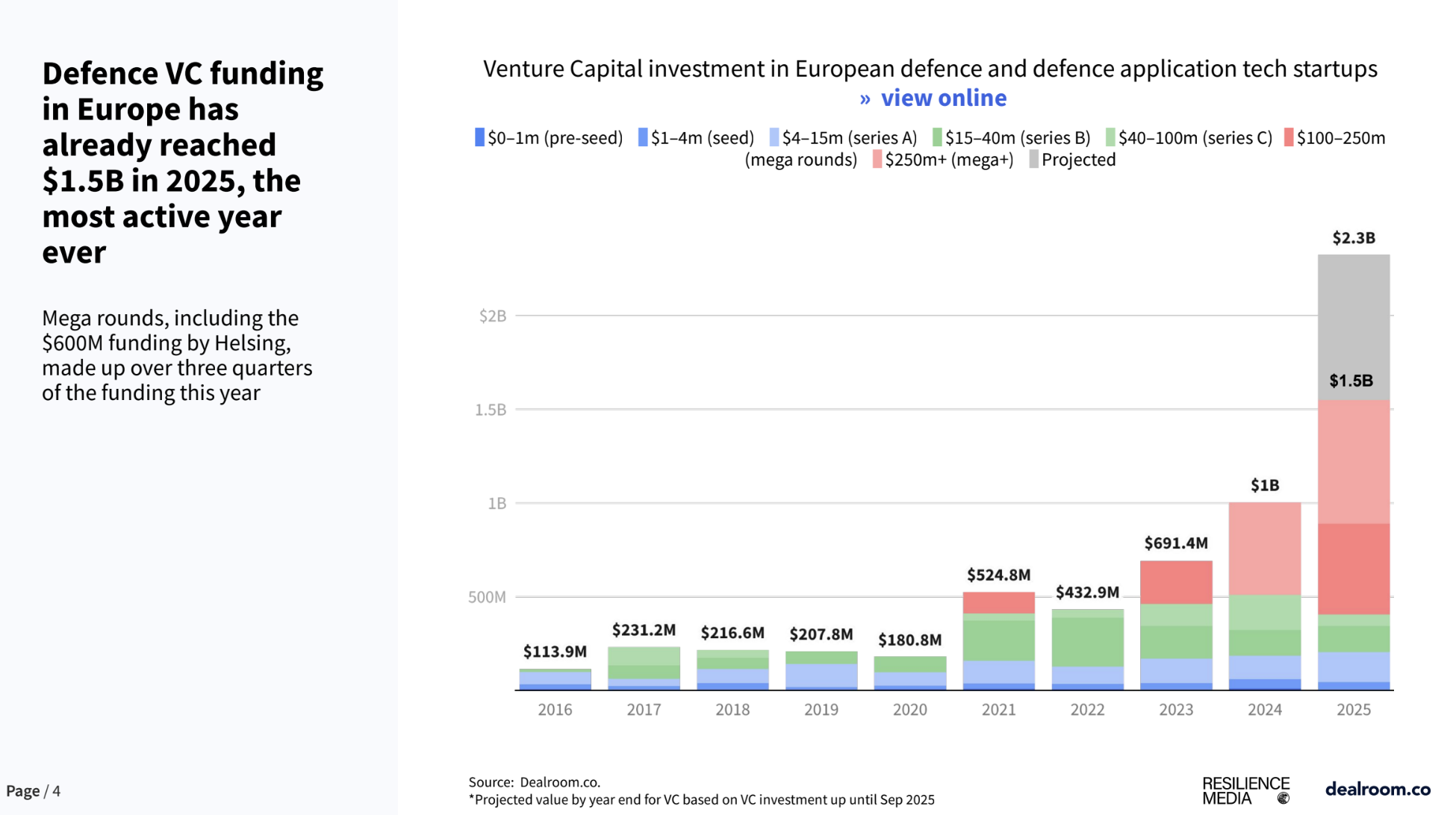This screenshot has height=815, width=1456.
Task: Click the $1–4m seed legend swatch
Action: [x=643, y=137]
